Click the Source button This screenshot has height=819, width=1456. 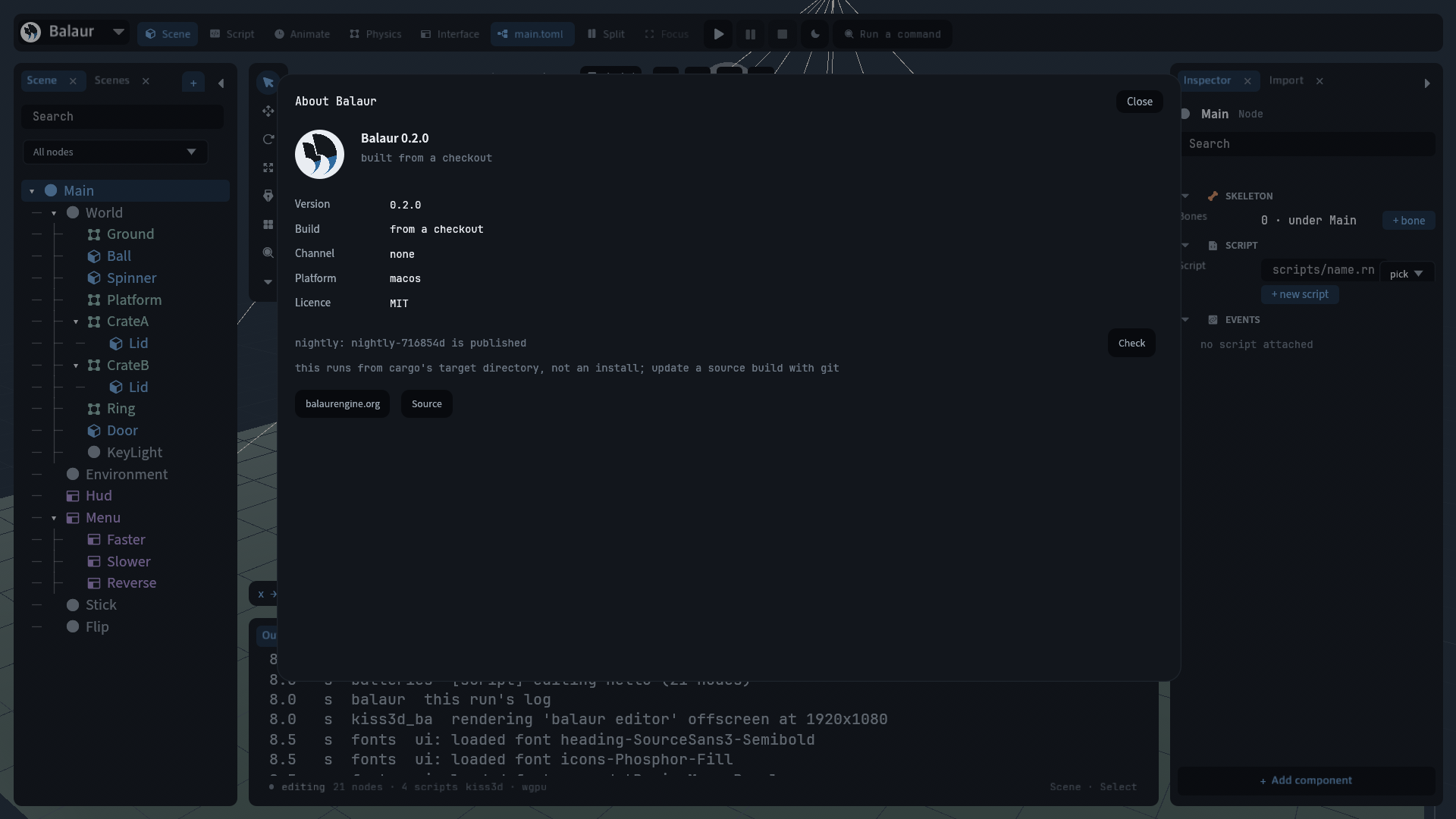[427, 404]
